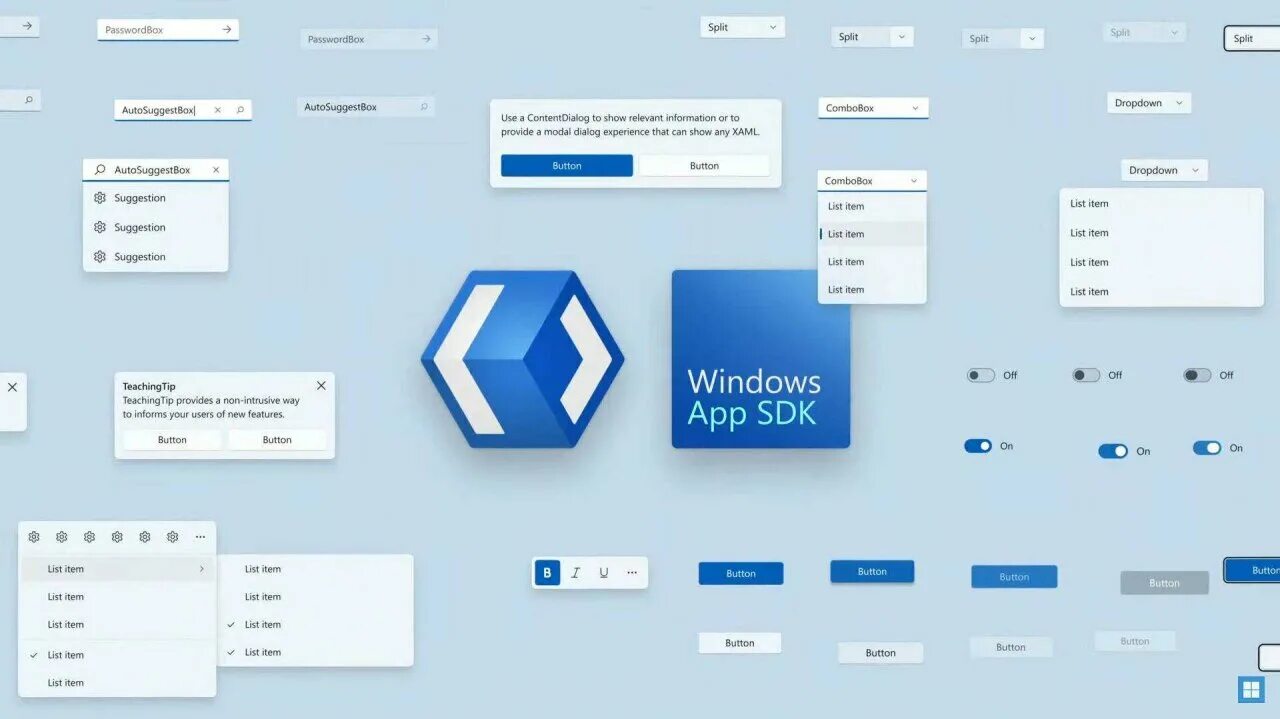
Task: Expand the List item submenu chevron
Action: click(x=201, y=568)
